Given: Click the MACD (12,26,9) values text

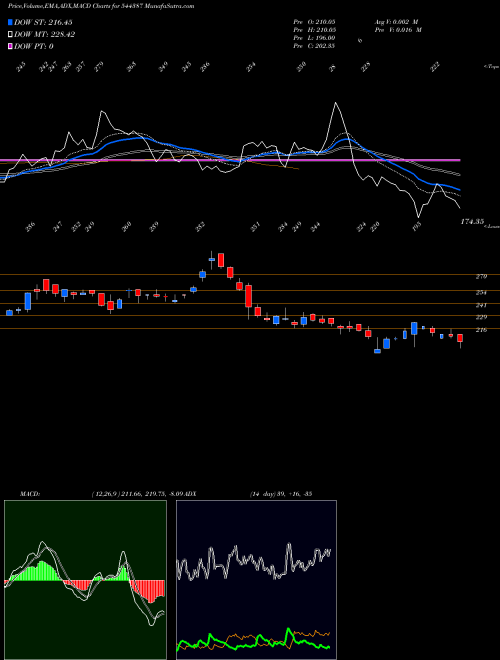Looking at the screenshot, I should [136, 494].
